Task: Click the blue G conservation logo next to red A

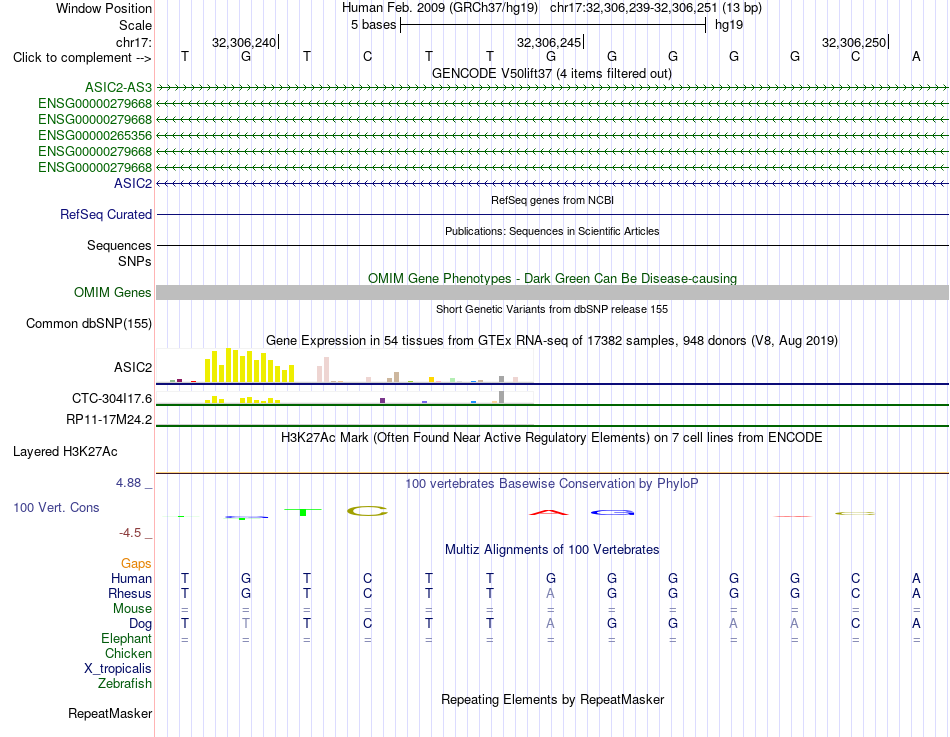Action: [612, 513]
